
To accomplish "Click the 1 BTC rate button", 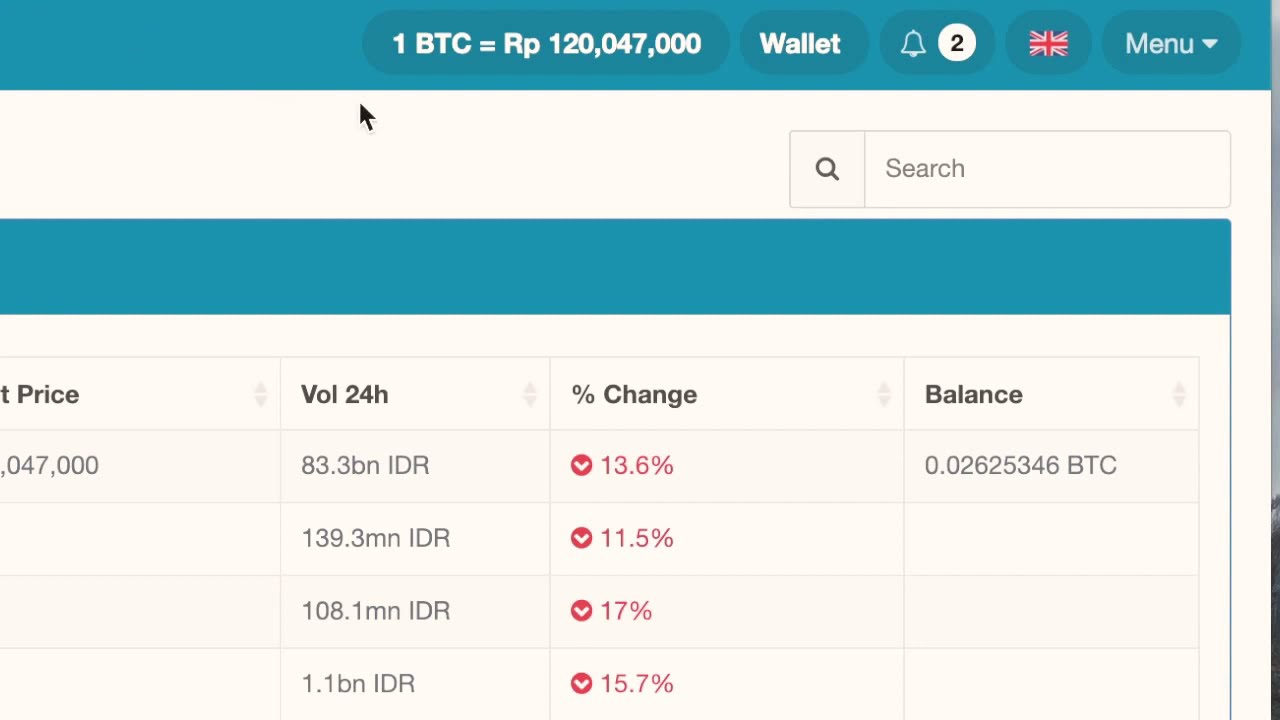I will pos(546,44).
